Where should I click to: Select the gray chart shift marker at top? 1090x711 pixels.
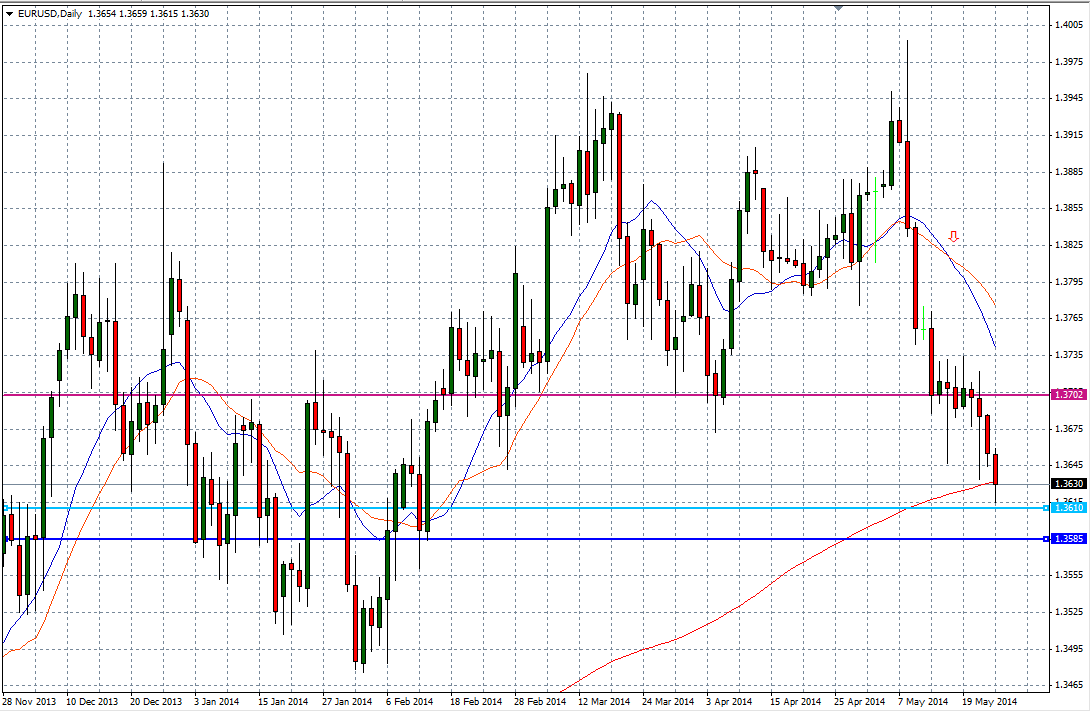[839, 8]
